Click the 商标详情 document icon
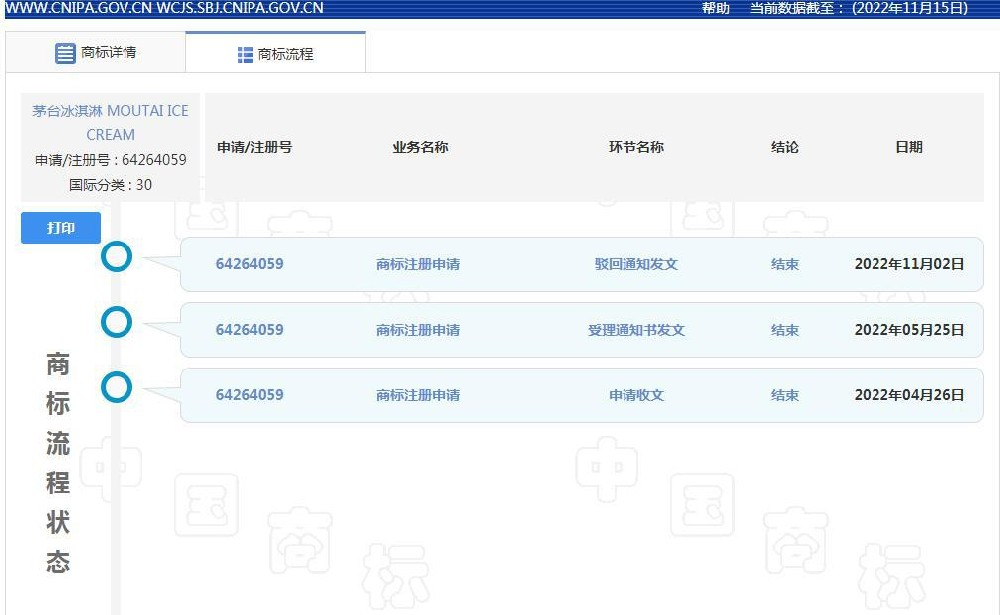 (65, 53)
